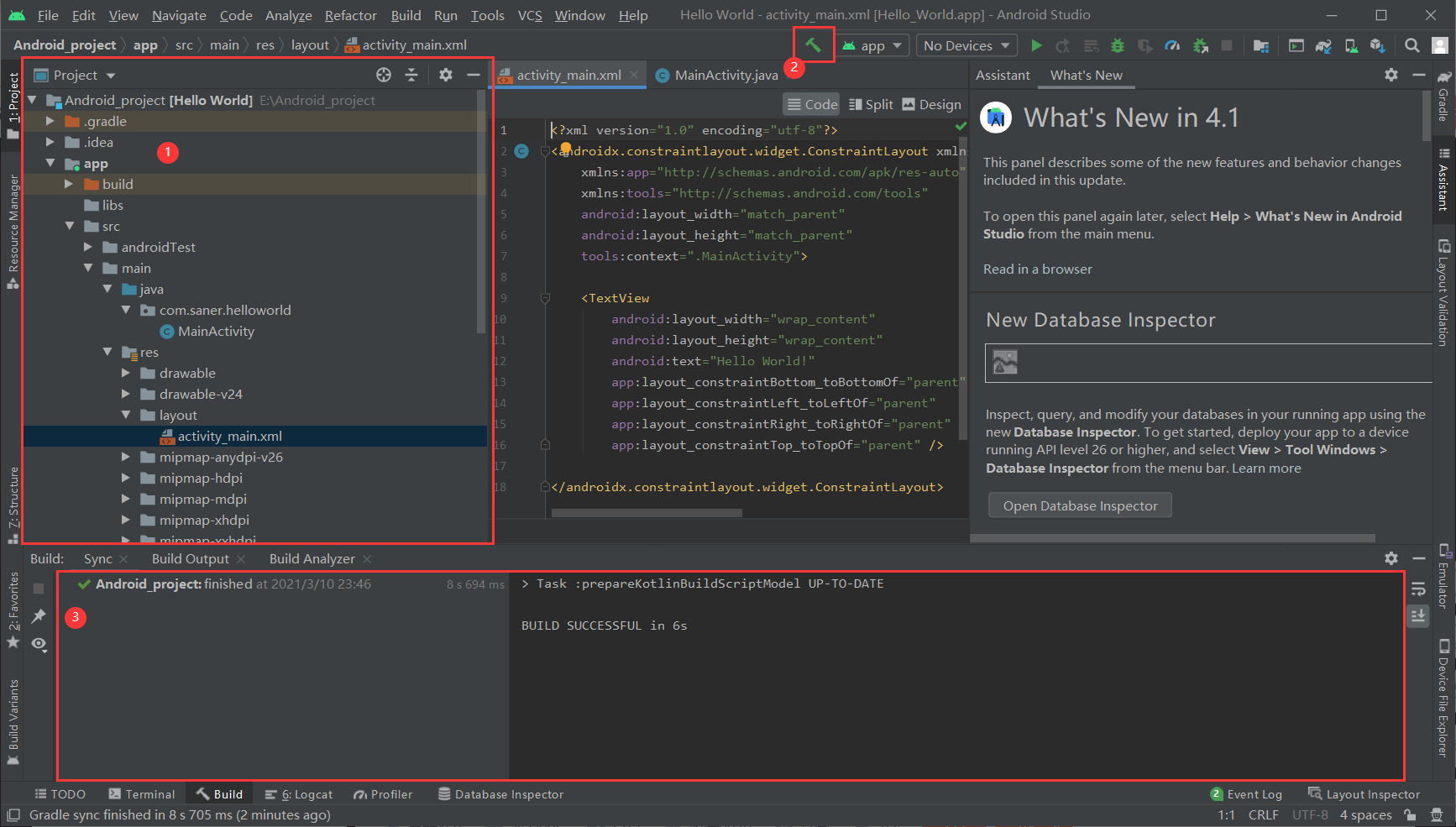Switch editor to Split view
The width and height of the screenshot is (1456, 827).
pos(871,104)
